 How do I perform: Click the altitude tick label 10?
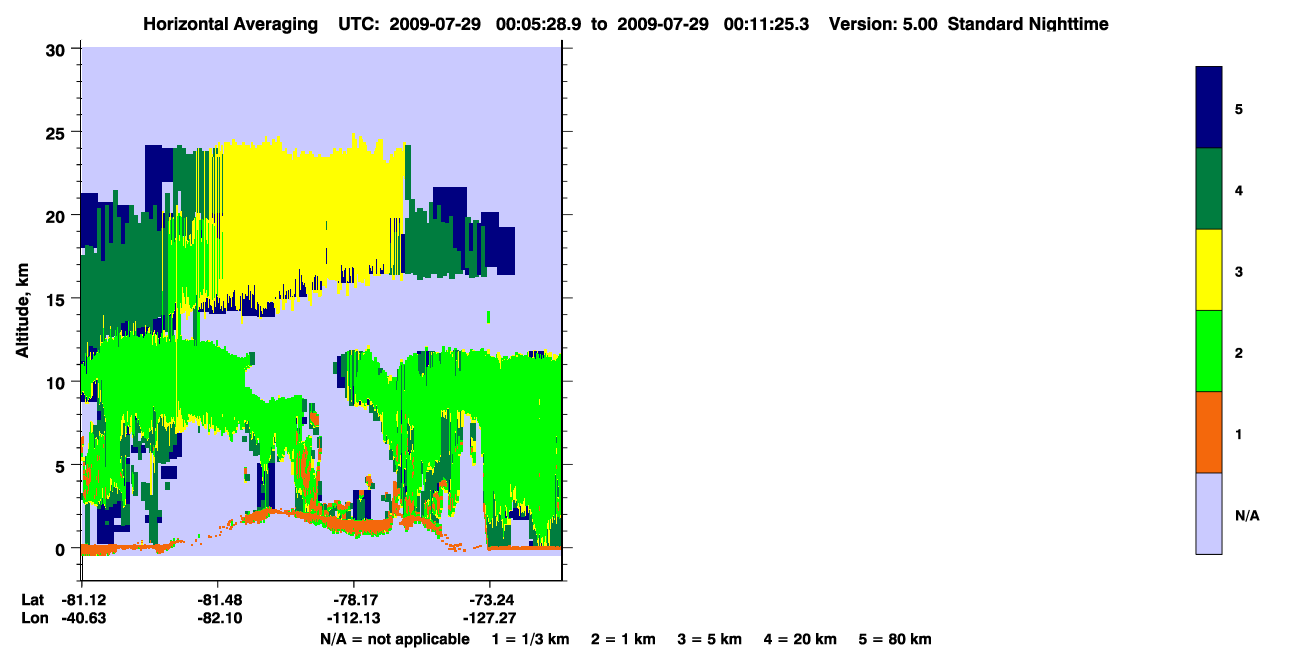click(57, 382)
